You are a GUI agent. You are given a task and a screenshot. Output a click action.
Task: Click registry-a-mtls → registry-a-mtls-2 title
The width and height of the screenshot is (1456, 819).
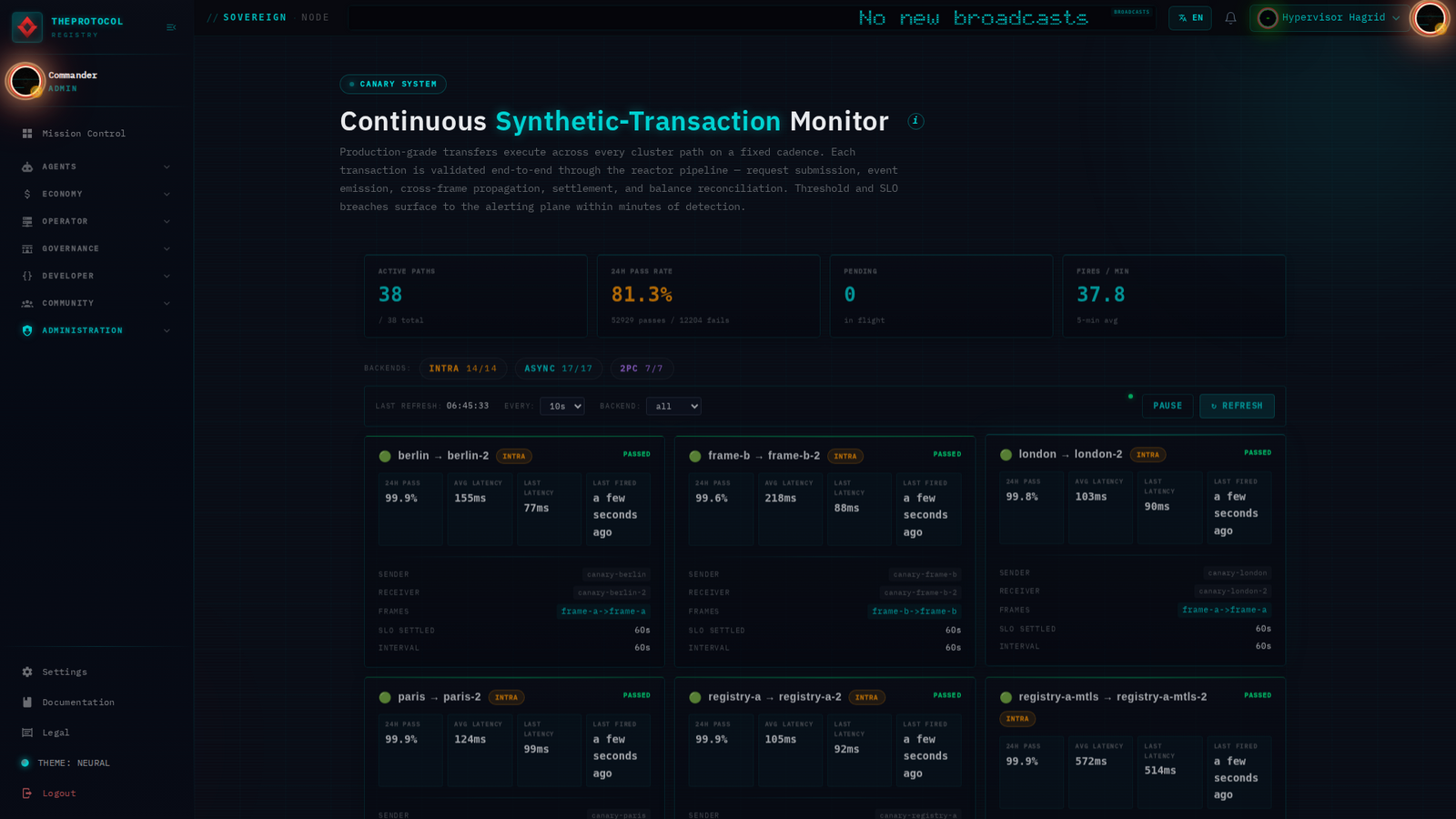click(x=1113, y=697)
